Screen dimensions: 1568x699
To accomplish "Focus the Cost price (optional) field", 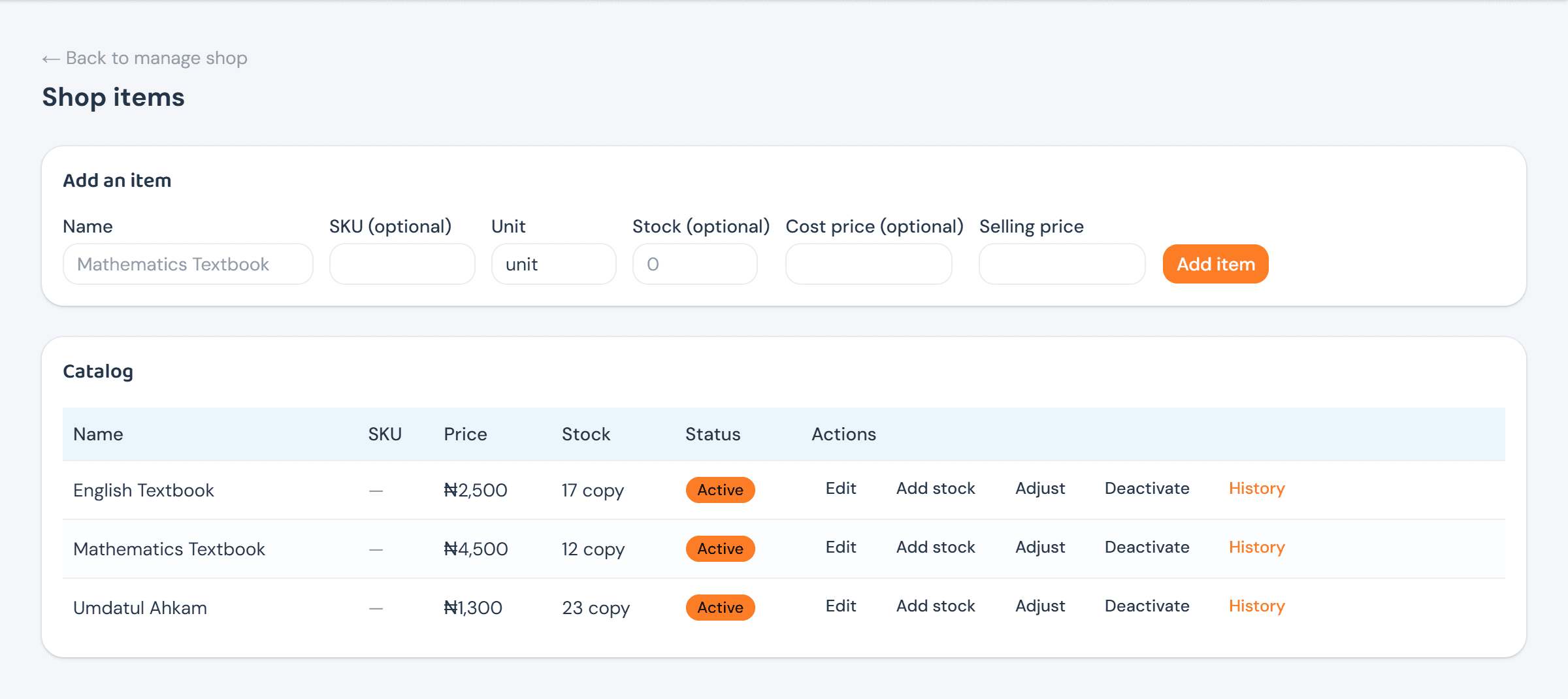I will tap(869, 264).
